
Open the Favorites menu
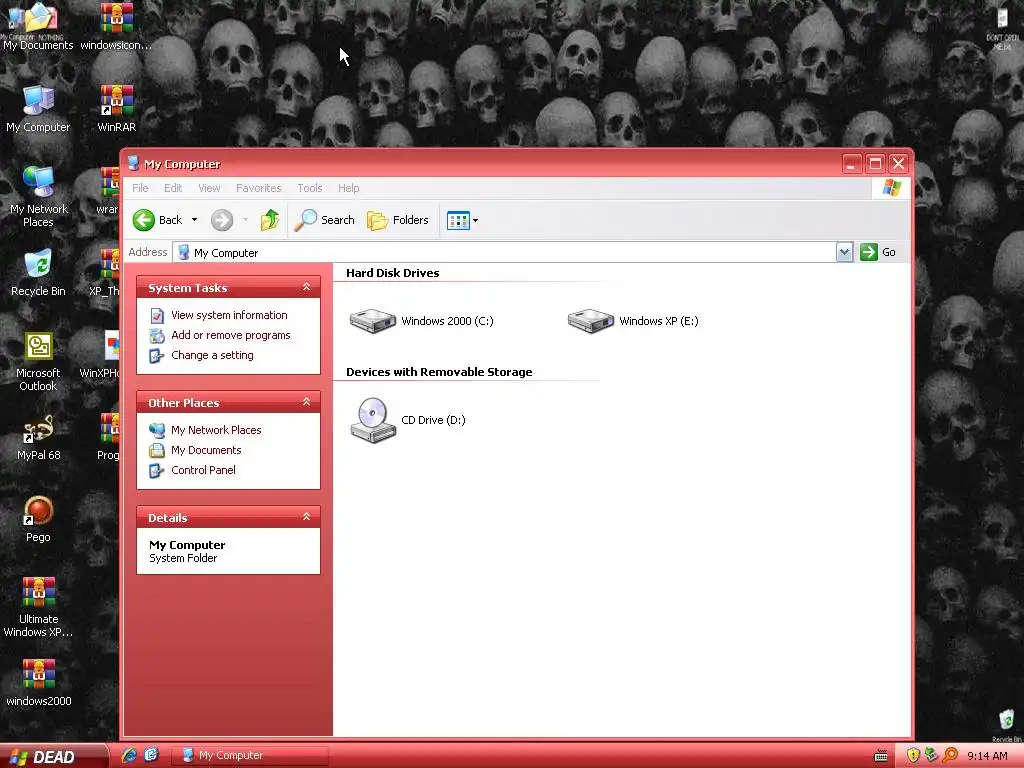[x=259, y=188]
